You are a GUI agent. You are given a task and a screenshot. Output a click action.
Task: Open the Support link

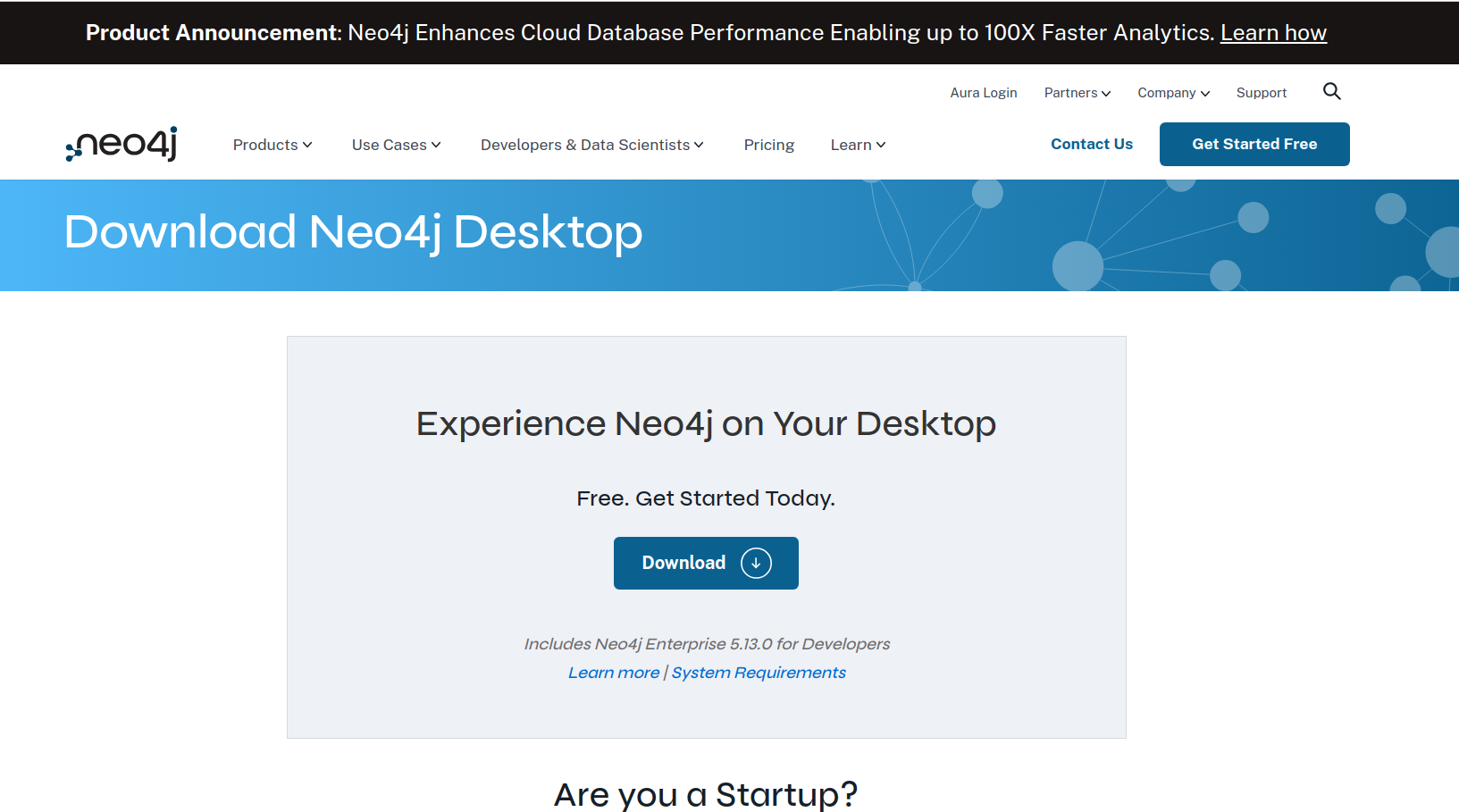1262,93
